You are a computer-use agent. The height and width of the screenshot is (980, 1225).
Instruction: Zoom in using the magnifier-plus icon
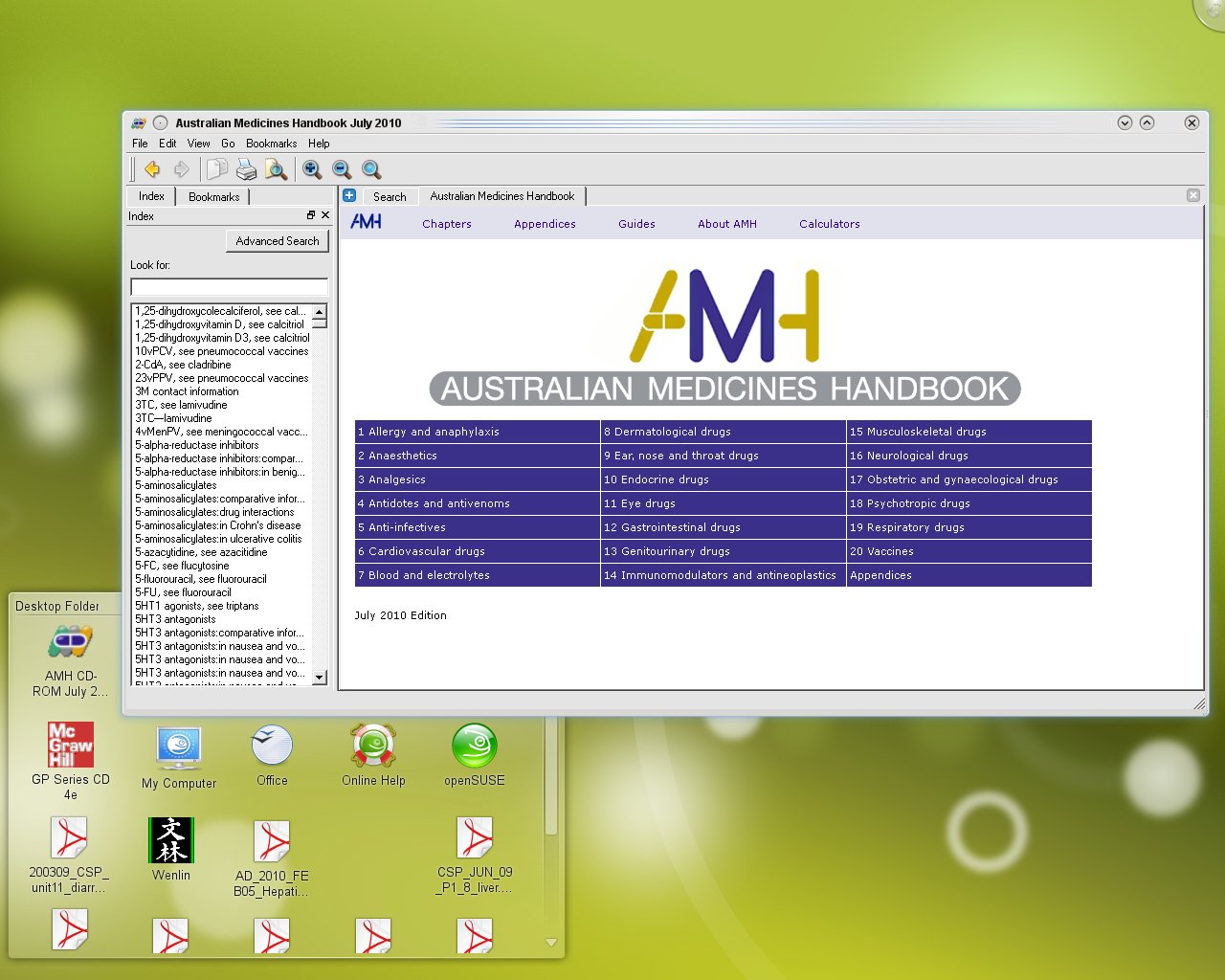coord(312,169)
